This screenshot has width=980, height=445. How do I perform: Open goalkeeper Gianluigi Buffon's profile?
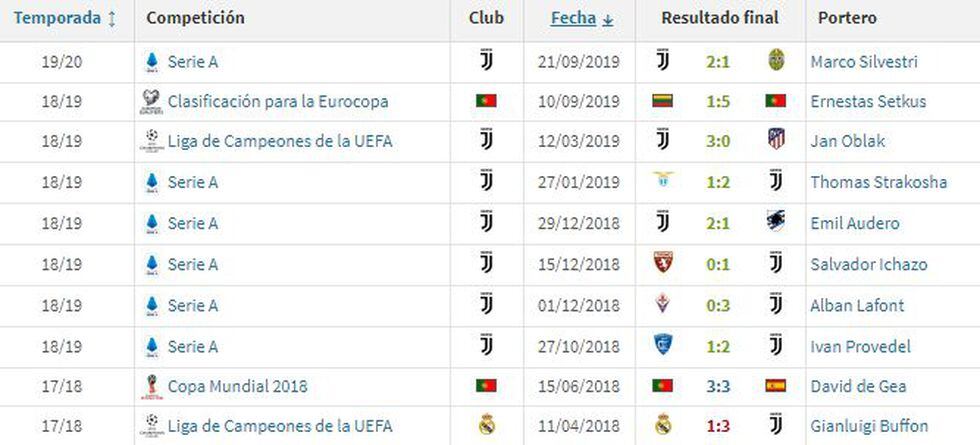tap(869, 426)
